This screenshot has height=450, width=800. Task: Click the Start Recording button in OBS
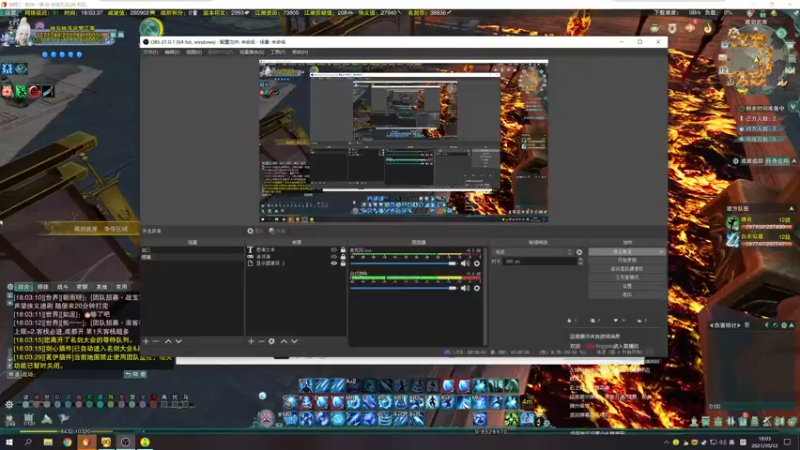click(627, 260)
